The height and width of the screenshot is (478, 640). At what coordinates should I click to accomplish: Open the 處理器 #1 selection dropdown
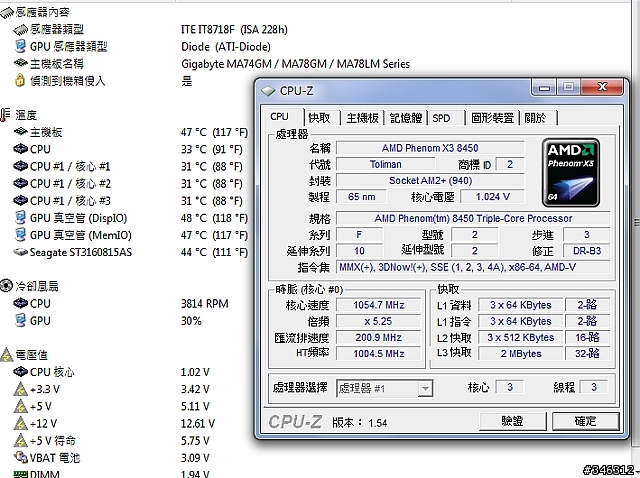point(384,388)
